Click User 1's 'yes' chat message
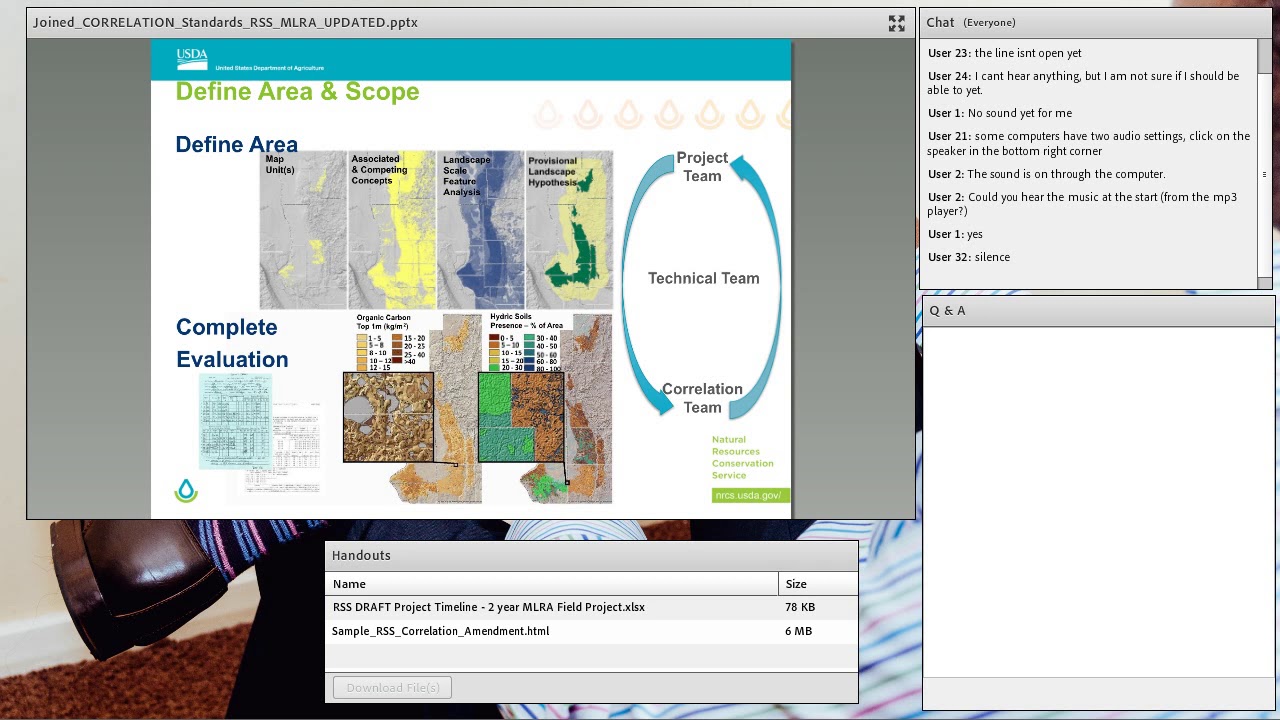The width and height of the screenshot is (1280, 720). pos(955,234)
